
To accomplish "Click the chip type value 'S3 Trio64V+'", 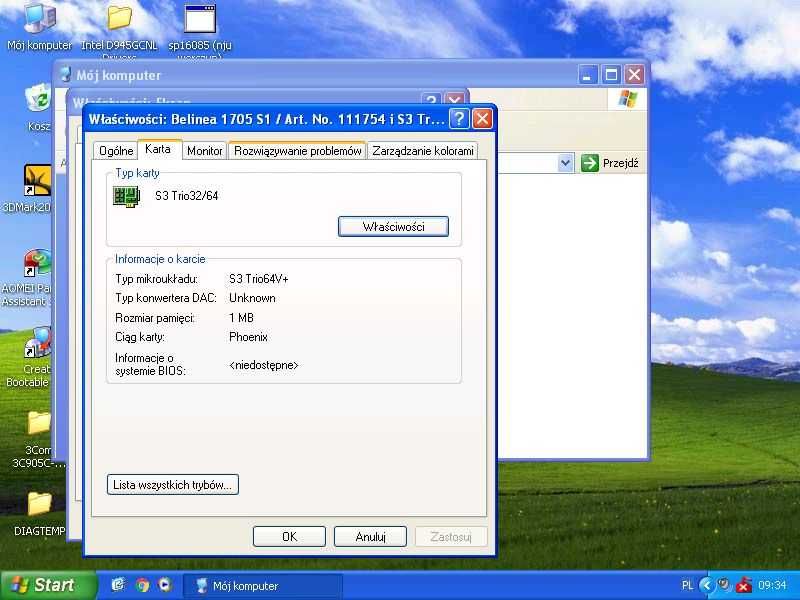I will click(x=259, y=279).
